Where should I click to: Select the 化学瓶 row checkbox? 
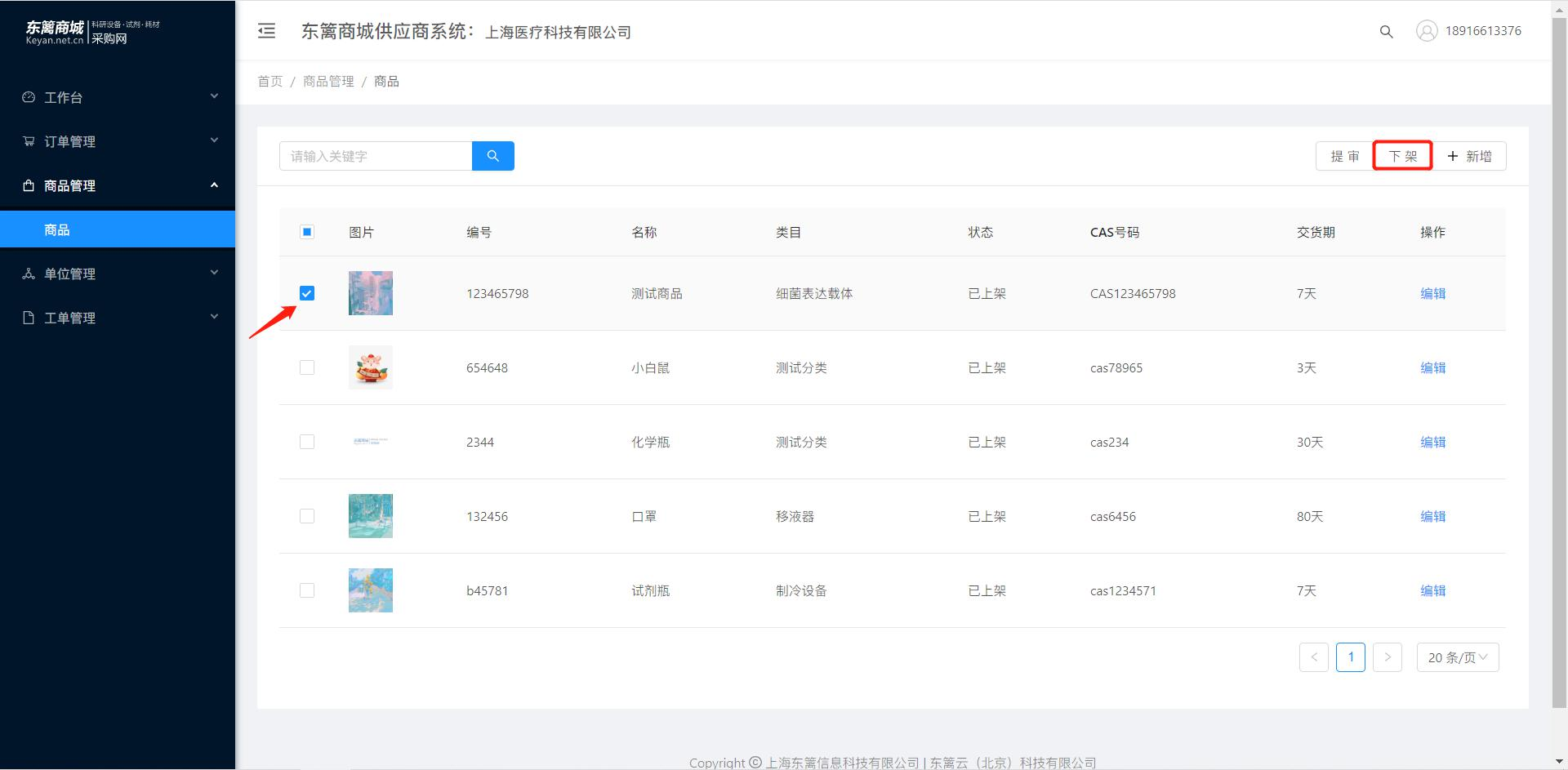307,442
